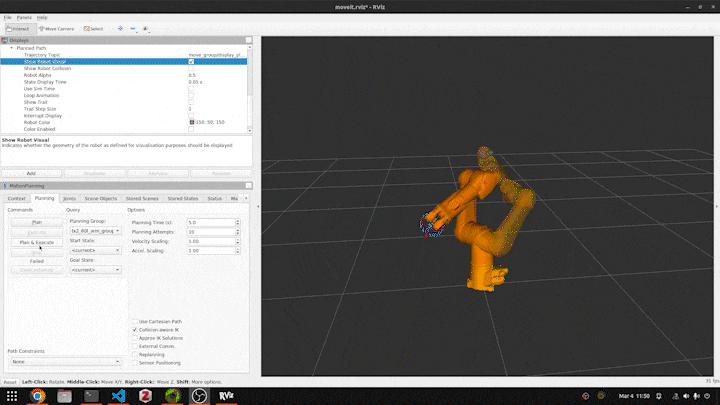Click the add tool plus icon
Screen dimensions: 720x405
coord(121,29)
